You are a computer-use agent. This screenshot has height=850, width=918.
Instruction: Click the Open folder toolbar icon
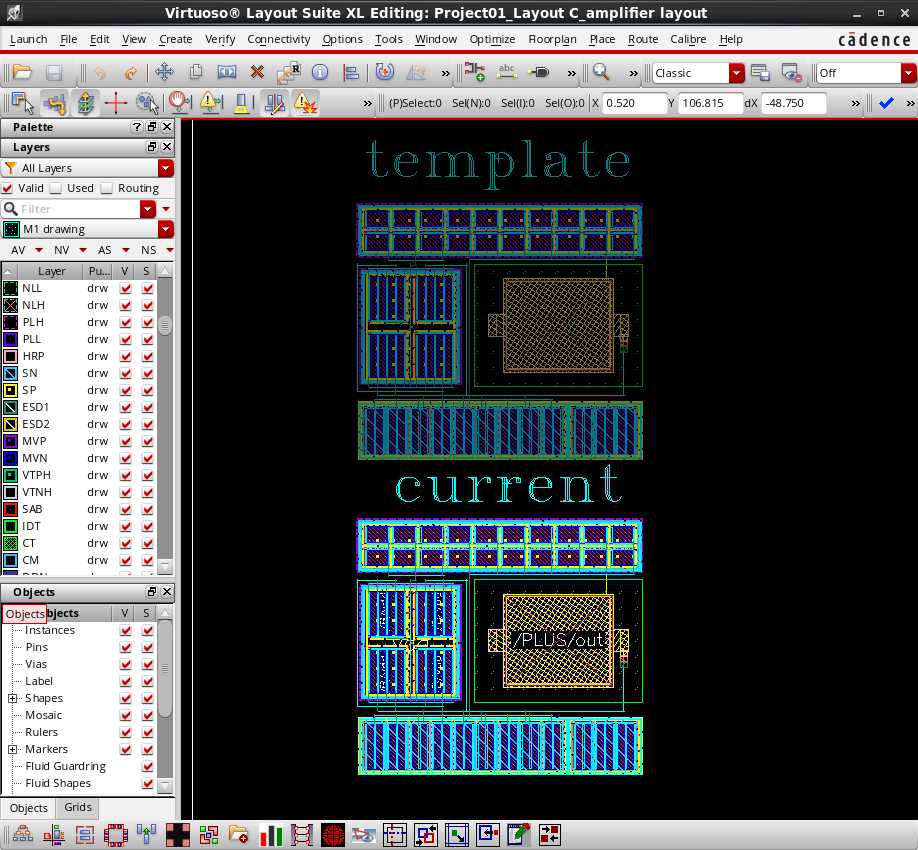coord(22,73)
